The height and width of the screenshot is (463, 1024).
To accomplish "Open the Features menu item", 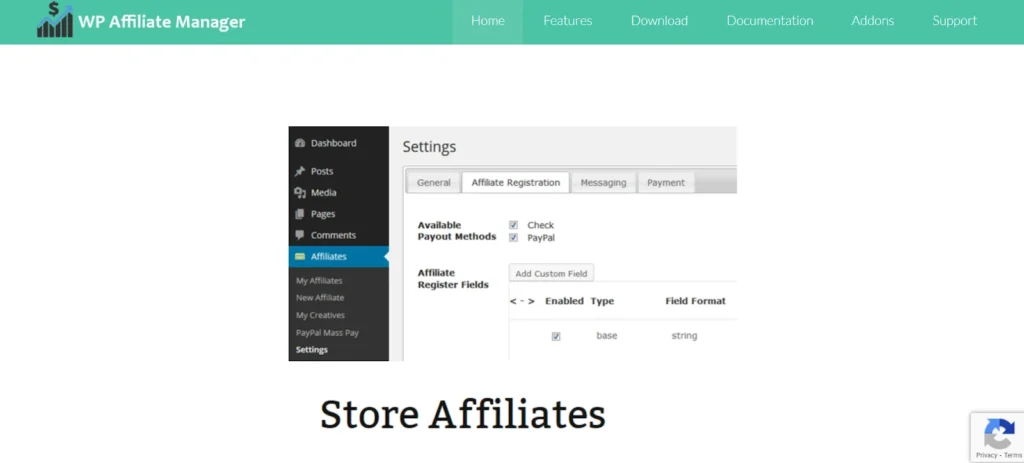I will [x=567, y=21].
